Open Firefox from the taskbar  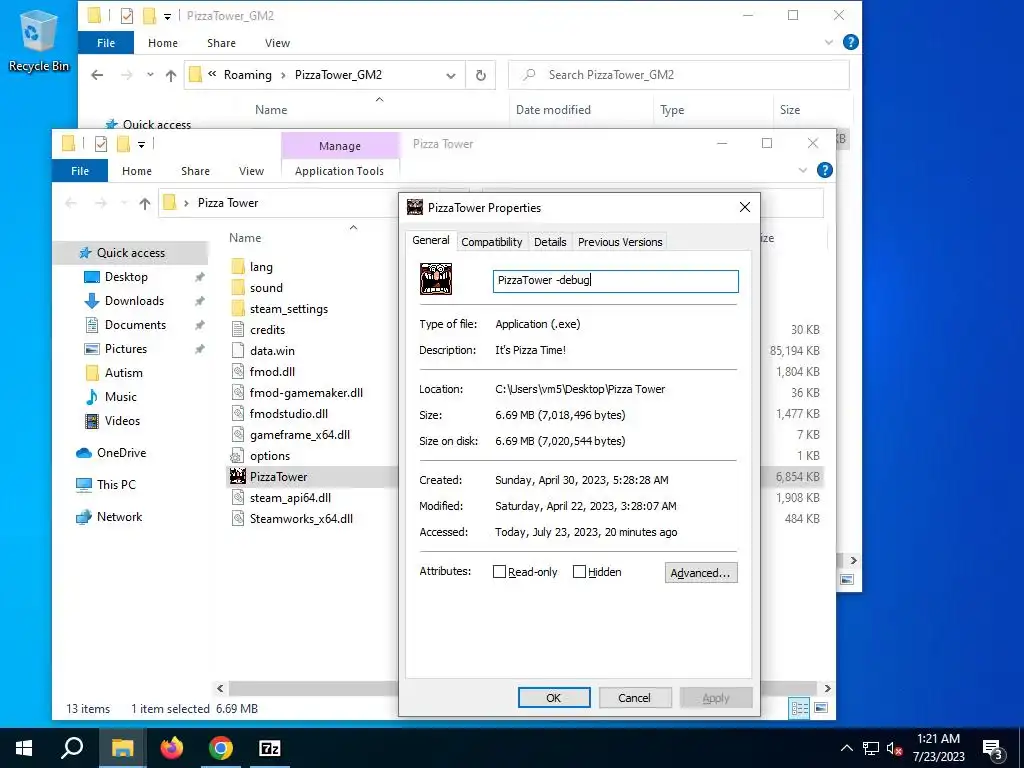pyautogui.click(x=172, y=748)
